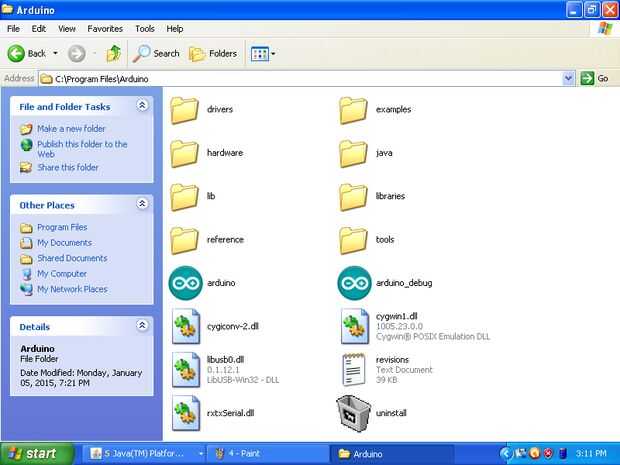The width and height of the screenshot is (620, 465).
Task: Open the Back history dropdown arrow
Action: click(x=55, y=53)
